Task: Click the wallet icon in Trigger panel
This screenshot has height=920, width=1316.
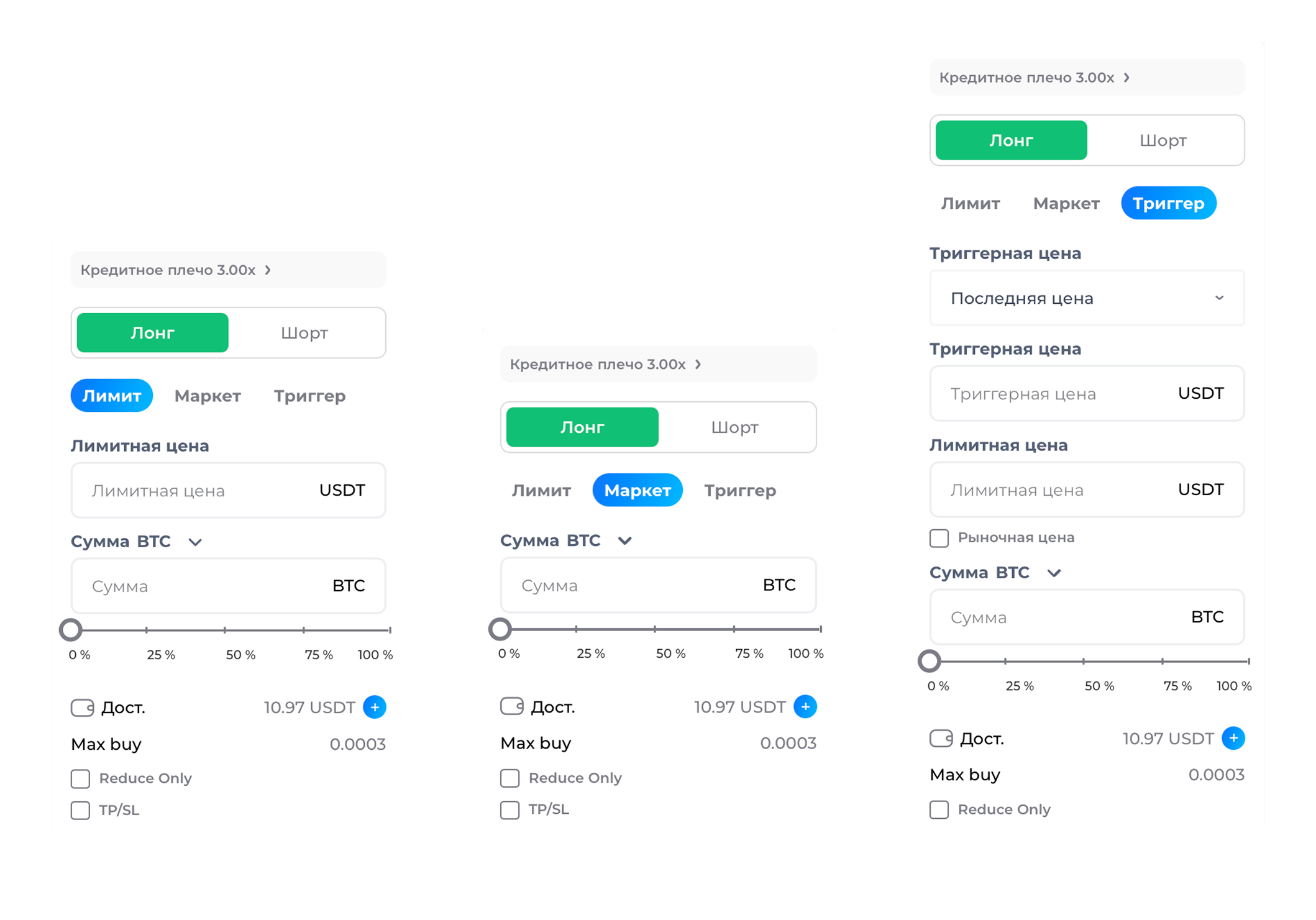Action: pyautogui.click(x=941, y=739)
